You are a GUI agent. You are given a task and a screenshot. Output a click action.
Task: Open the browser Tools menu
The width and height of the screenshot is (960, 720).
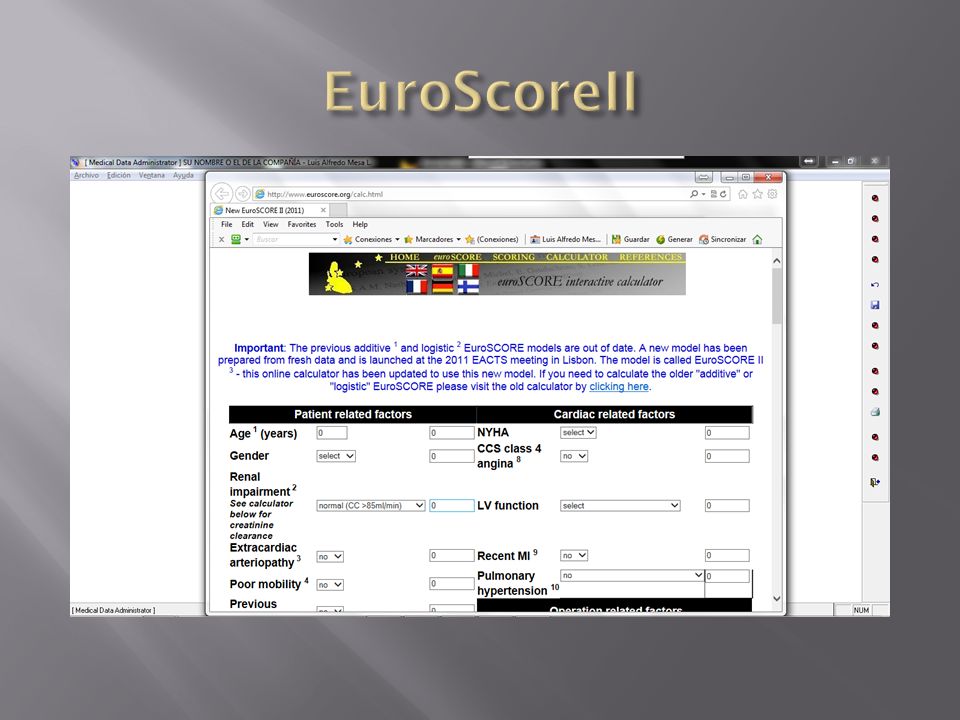[x=334, y=225]
